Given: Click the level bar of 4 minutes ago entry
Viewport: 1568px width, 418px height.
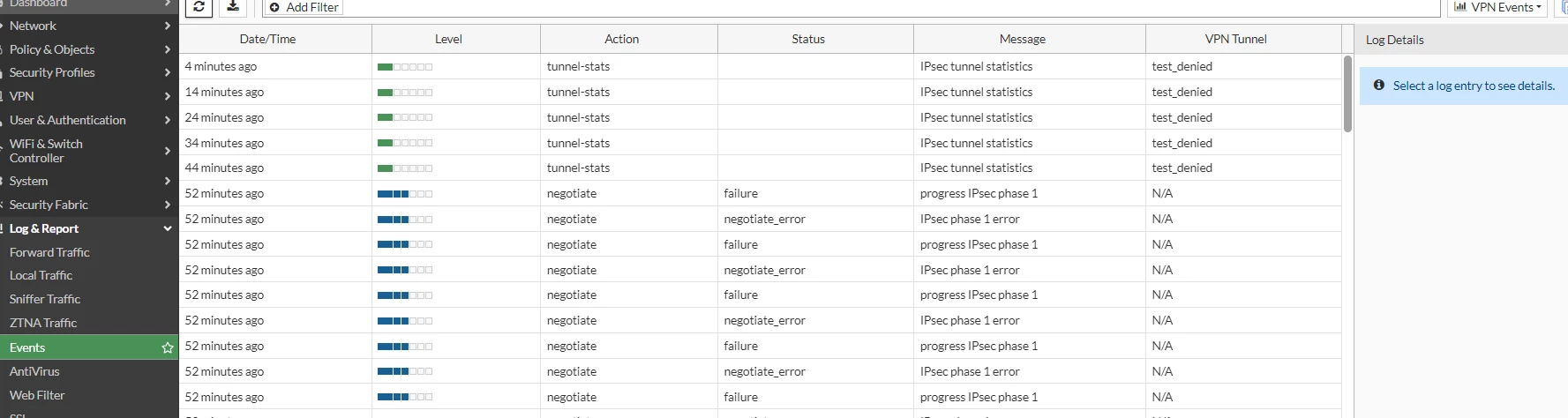Looking at the screenshot, I should (405, 67).
